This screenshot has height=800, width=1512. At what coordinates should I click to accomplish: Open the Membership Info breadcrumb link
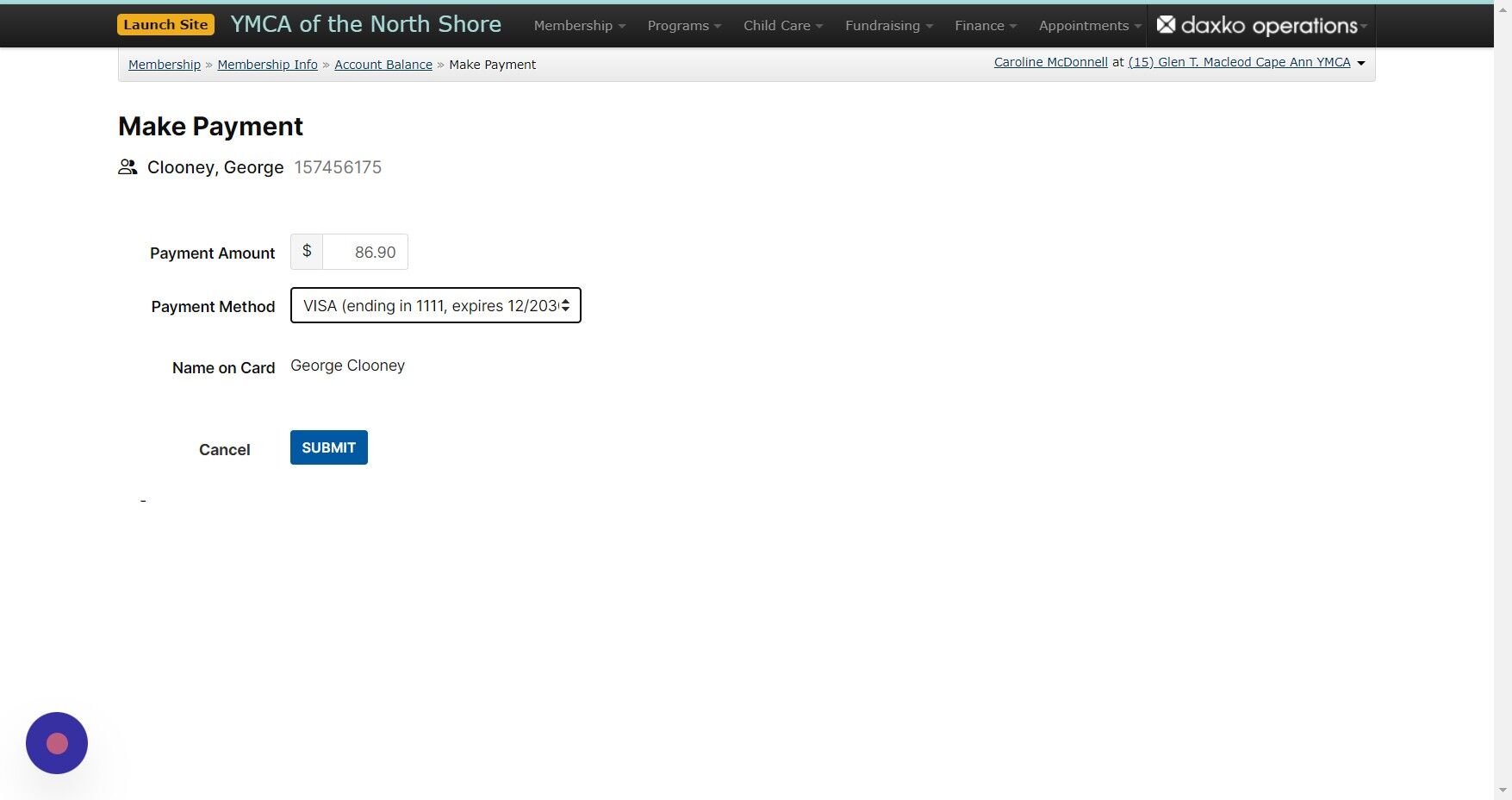(x=267, y=64)
